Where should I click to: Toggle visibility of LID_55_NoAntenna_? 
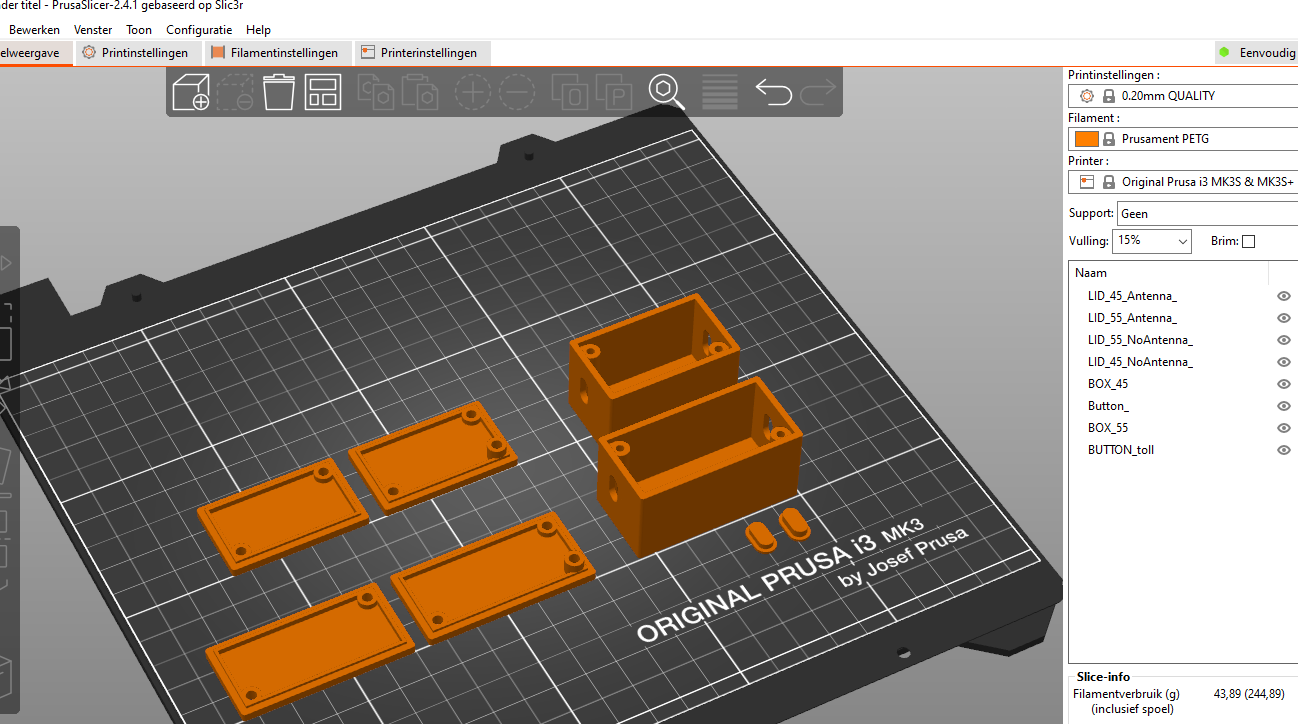click(x=1284, y=340)
